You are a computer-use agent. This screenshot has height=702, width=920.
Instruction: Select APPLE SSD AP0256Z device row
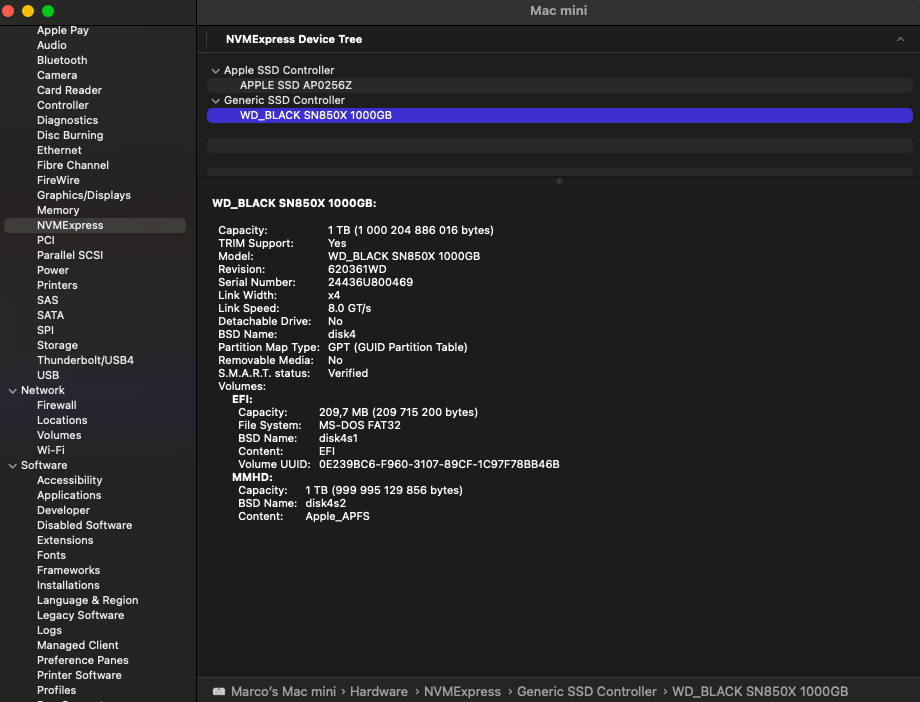560,85
